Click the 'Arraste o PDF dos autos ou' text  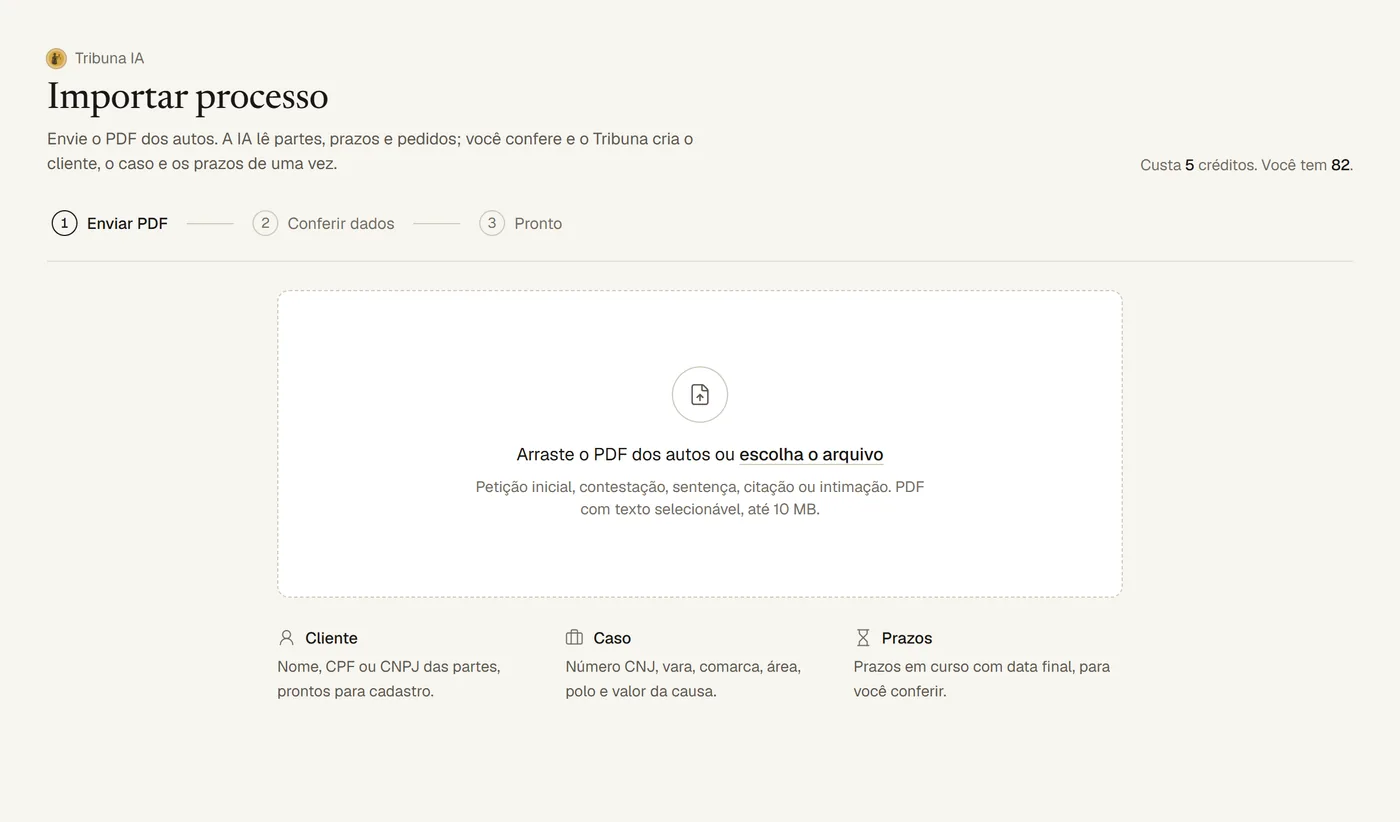(626, 454)
